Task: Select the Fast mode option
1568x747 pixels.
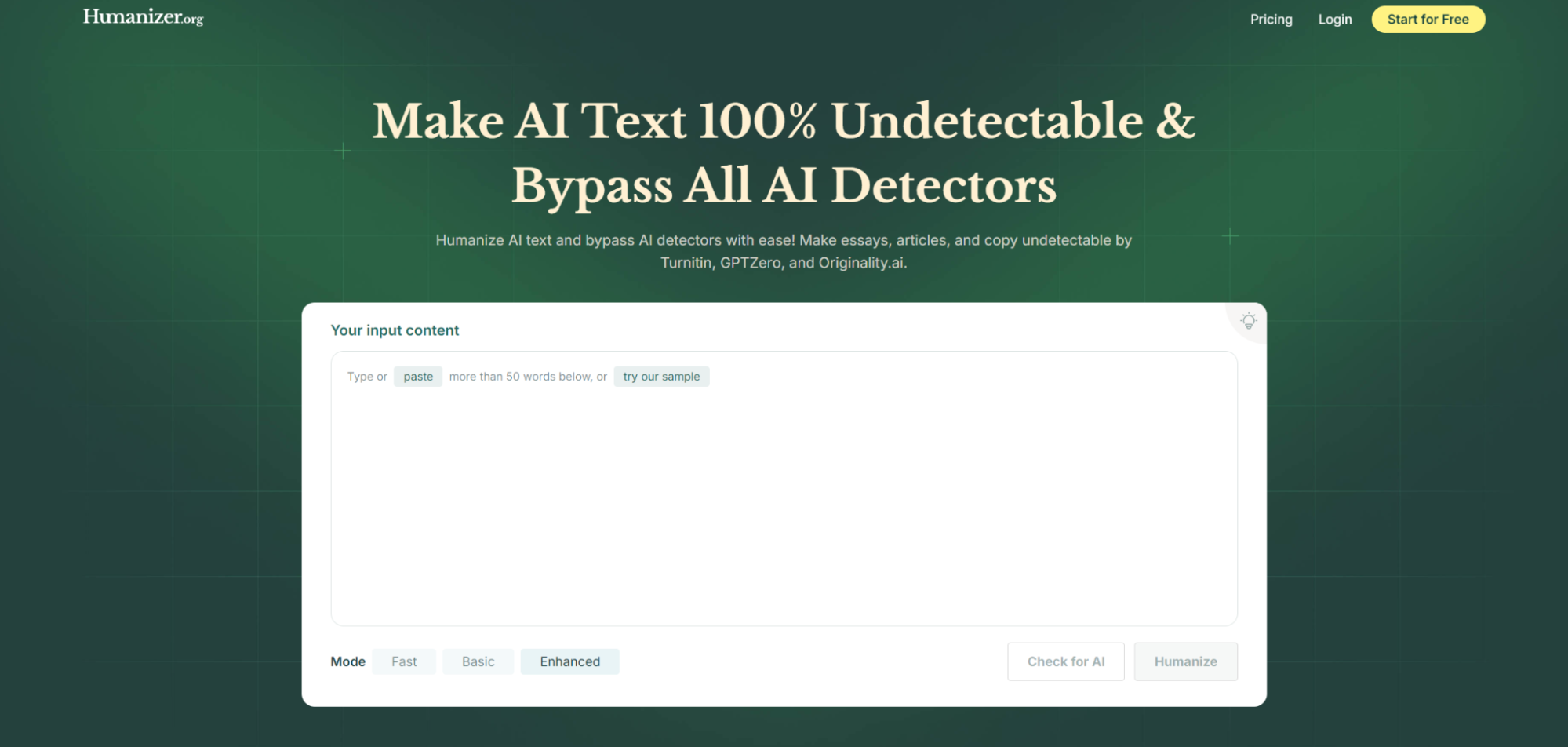Action: pos(404,661)
